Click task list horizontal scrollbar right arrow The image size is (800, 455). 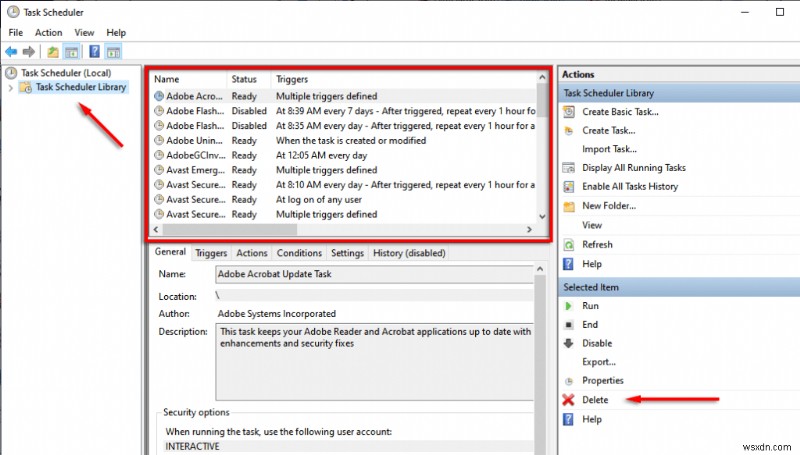coord(529,230)
